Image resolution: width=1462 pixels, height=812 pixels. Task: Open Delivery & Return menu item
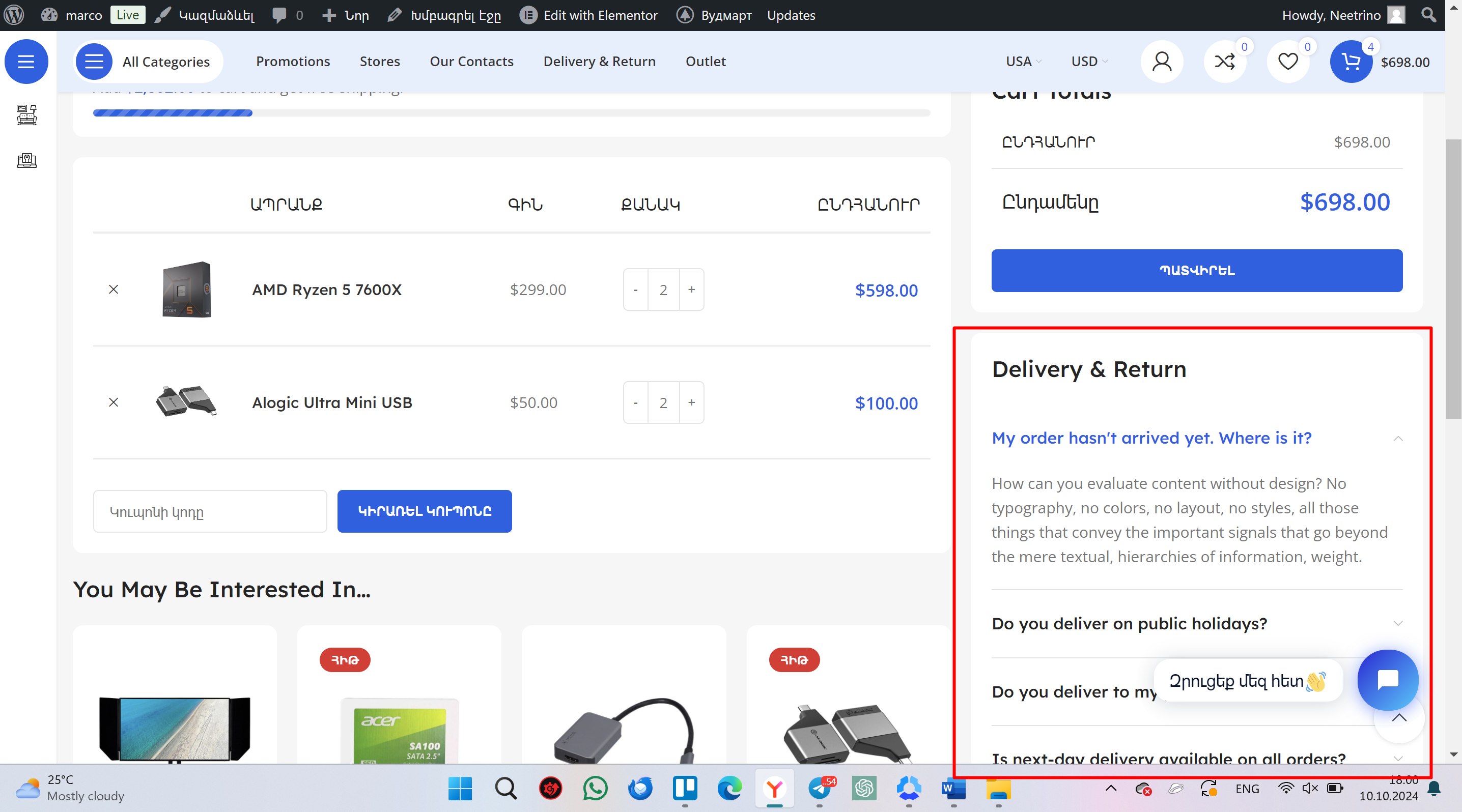599,61
